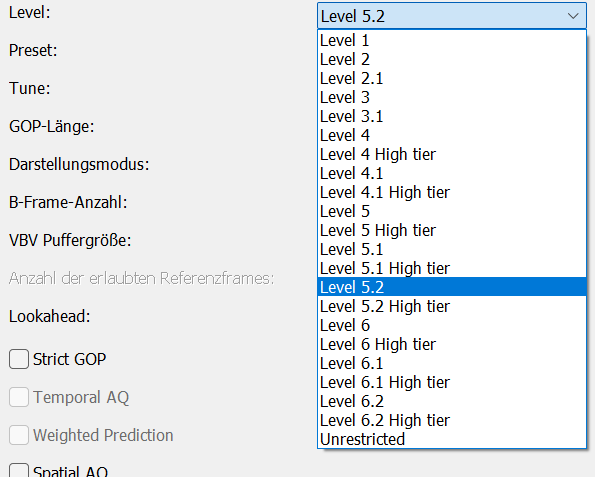The image size is (595, 477).
Task: Tick the Weighted Prediction checkbox
Action: pos(19,435)
